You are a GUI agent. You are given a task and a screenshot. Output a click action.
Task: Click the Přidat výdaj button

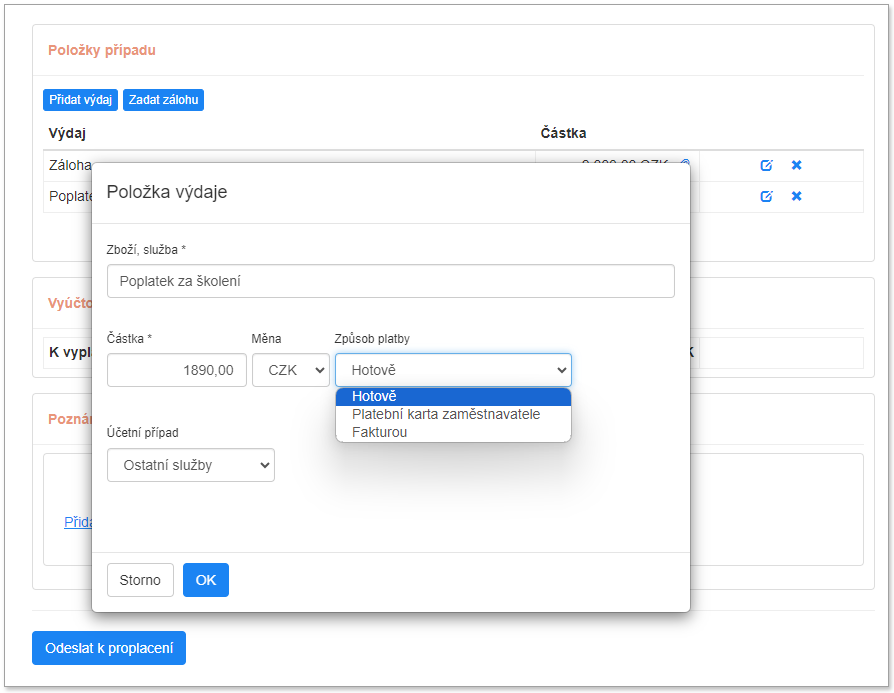tap(80, 100)
